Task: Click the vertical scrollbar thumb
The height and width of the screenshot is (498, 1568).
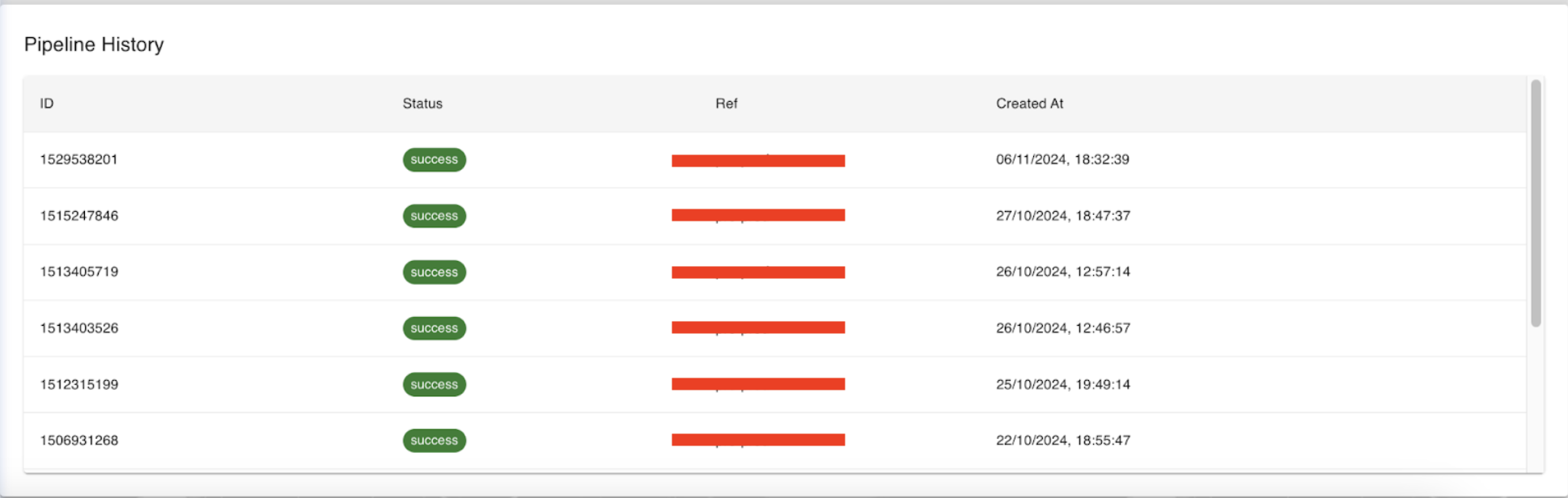Action: [1536, 202]
